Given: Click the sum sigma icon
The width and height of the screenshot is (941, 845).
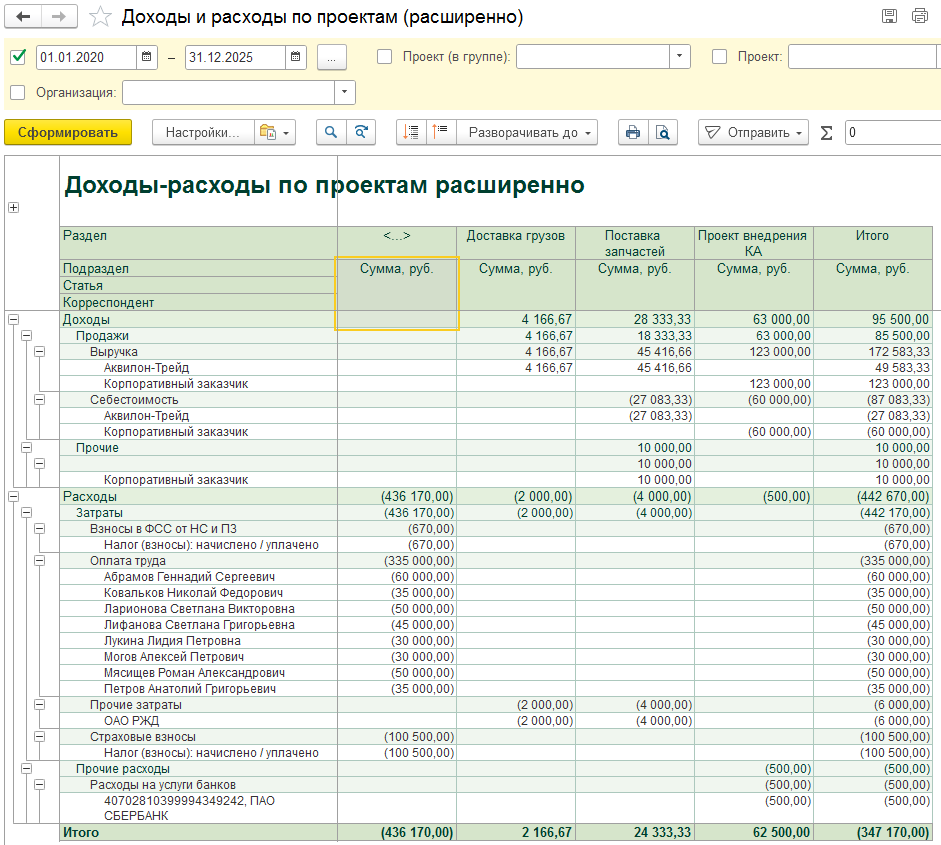Looking at the screenshot, I should click(826, 133).
